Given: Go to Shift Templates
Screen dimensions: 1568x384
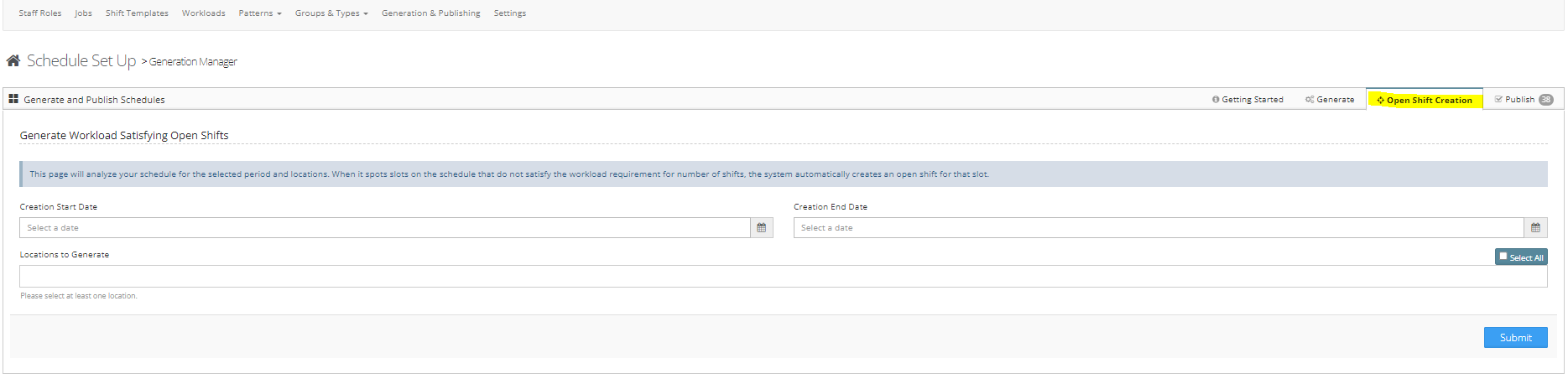Looking at the screenshot, I should click(137, 13).
